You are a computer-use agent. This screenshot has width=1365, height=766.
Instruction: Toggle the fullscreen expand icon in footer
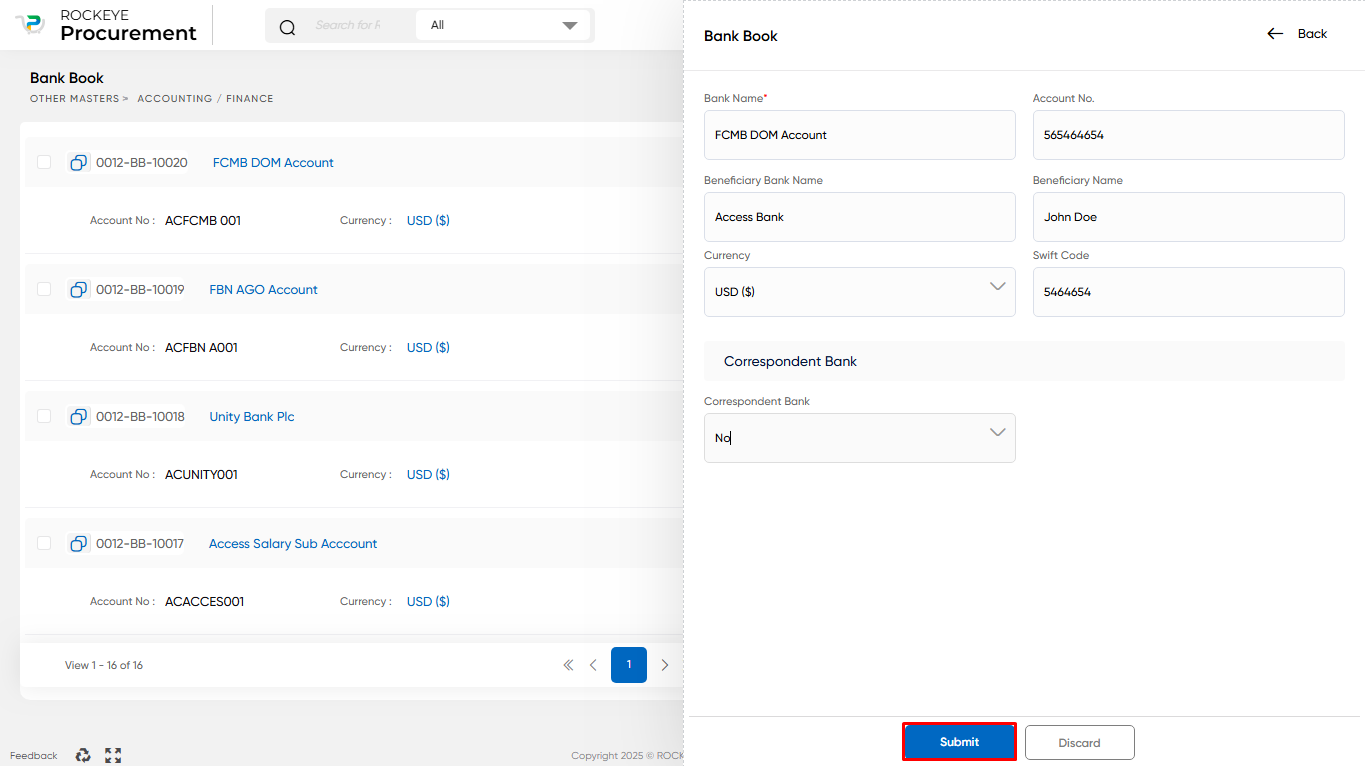113,755
